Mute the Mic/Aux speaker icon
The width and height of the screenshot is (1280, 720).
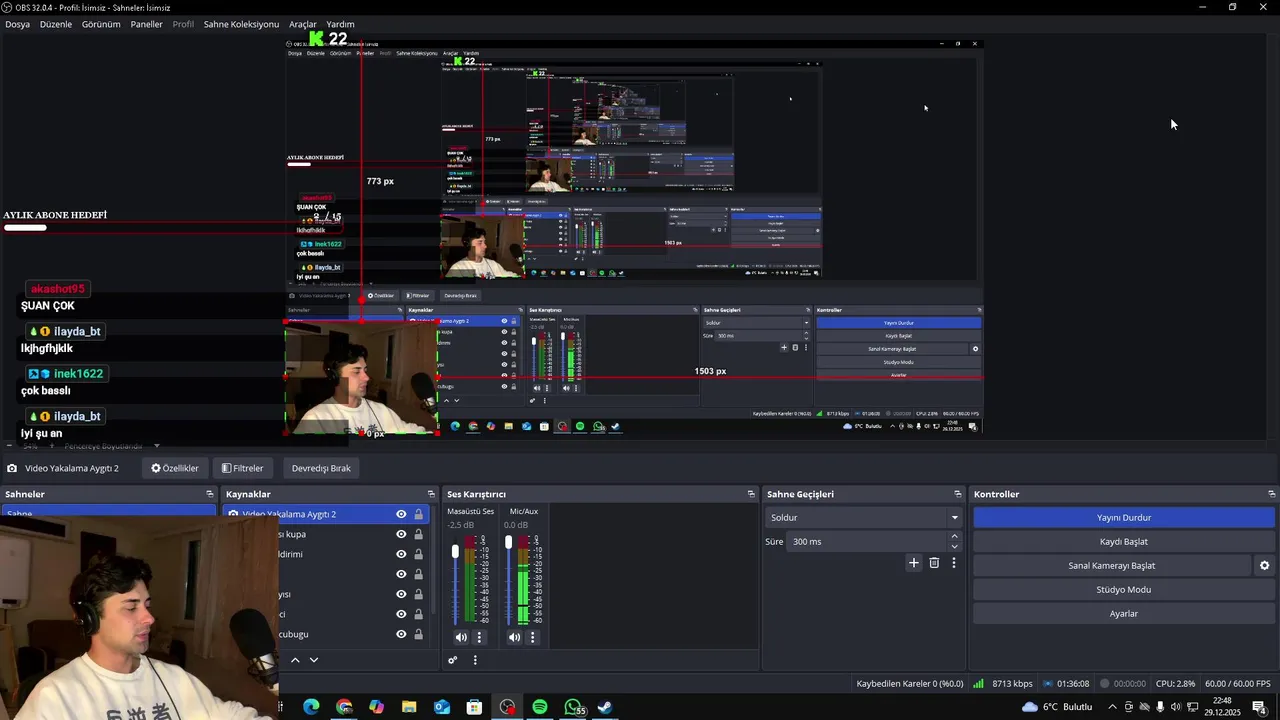tap(514, 637)
